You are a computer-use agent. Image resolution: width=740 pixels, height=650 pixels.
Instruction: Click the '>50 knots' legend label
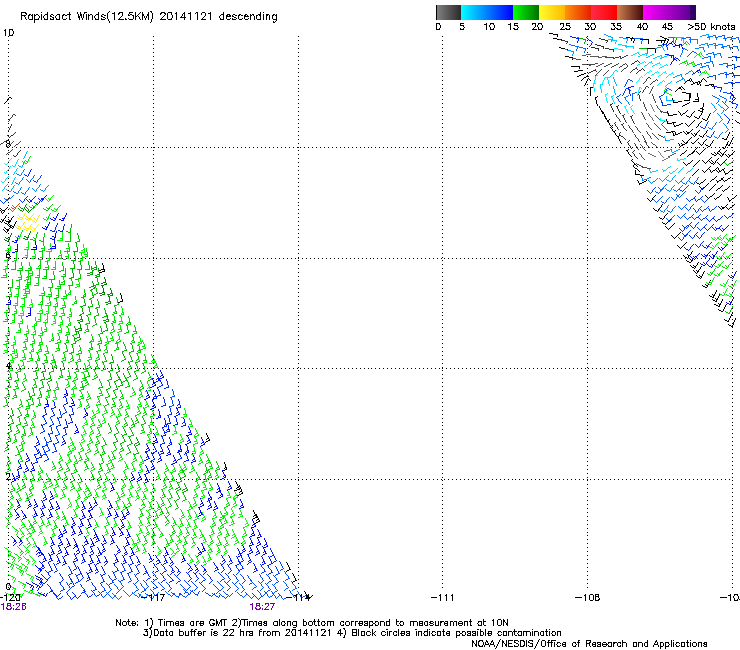711,27
